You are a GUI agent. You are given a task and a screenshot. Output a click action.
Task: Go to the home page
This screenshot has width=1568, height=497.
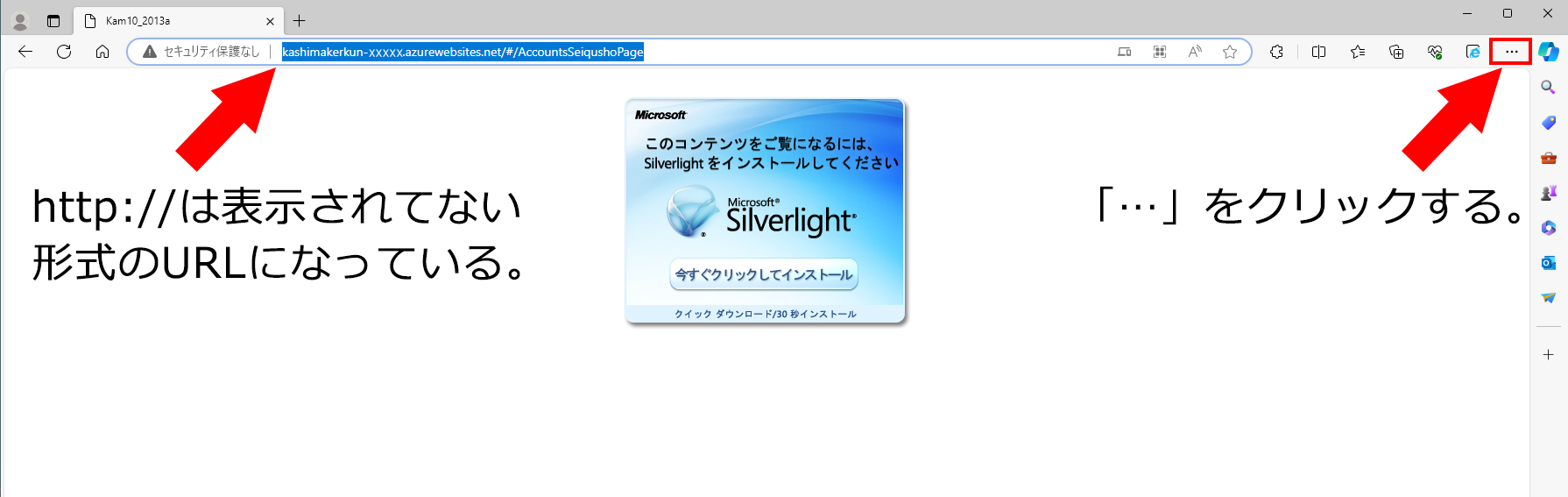pos(102,52)
